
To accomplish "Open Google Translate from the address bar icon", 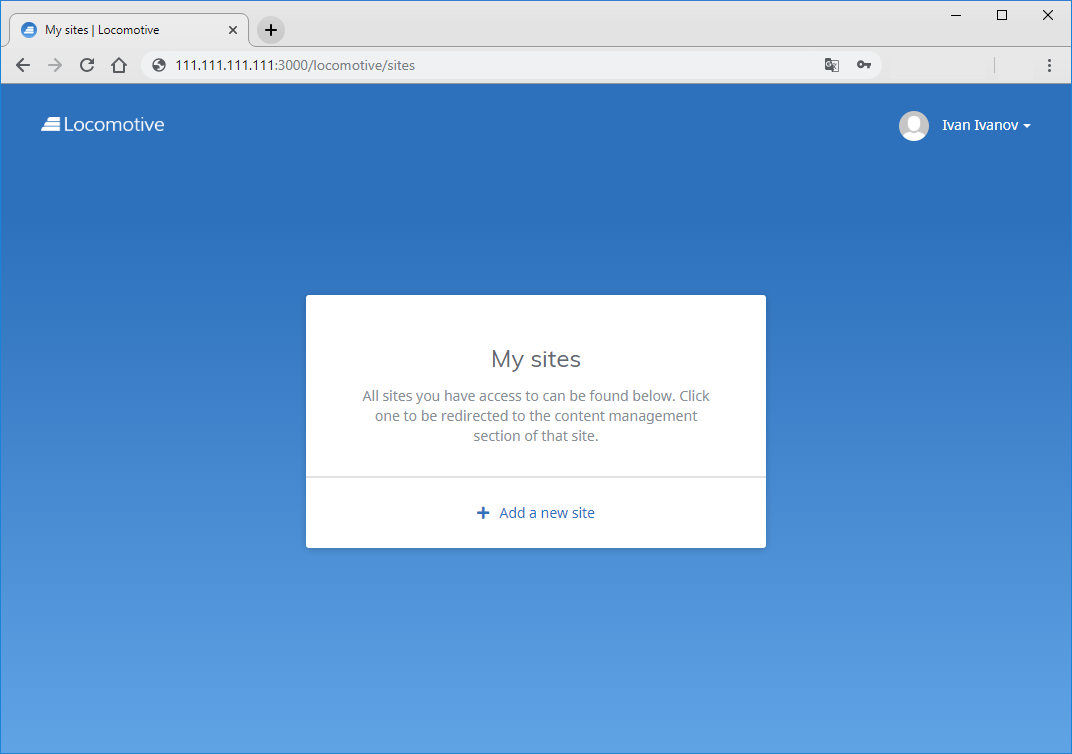I will tap(832, 64).
